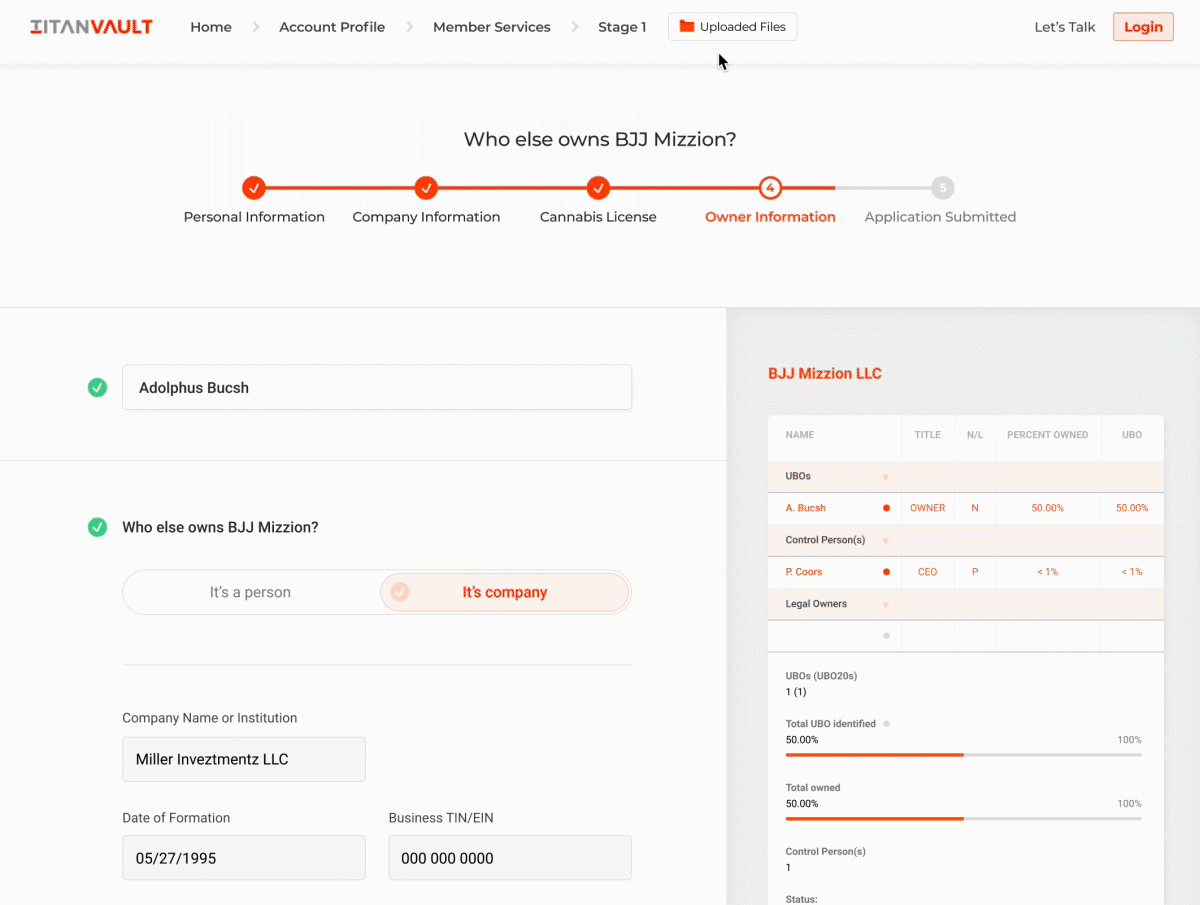Image resolution: width=1200 pixels, height=905 pixels.
Task: Click the PERCENT OWNED column header
Action: pos(1047,435)
